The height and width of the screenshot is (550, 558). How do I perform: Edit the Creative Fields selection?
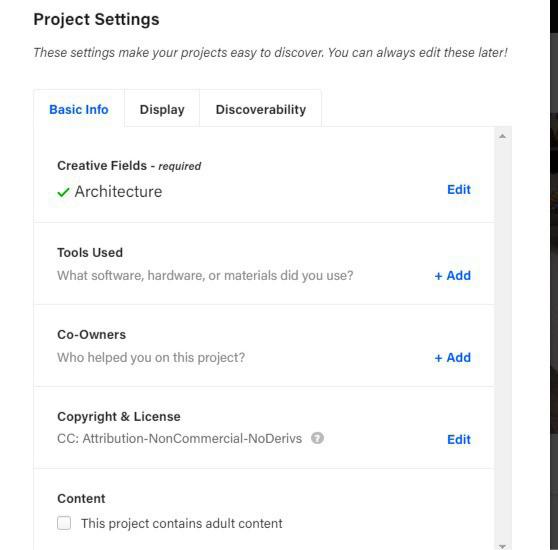click(459, 190)
